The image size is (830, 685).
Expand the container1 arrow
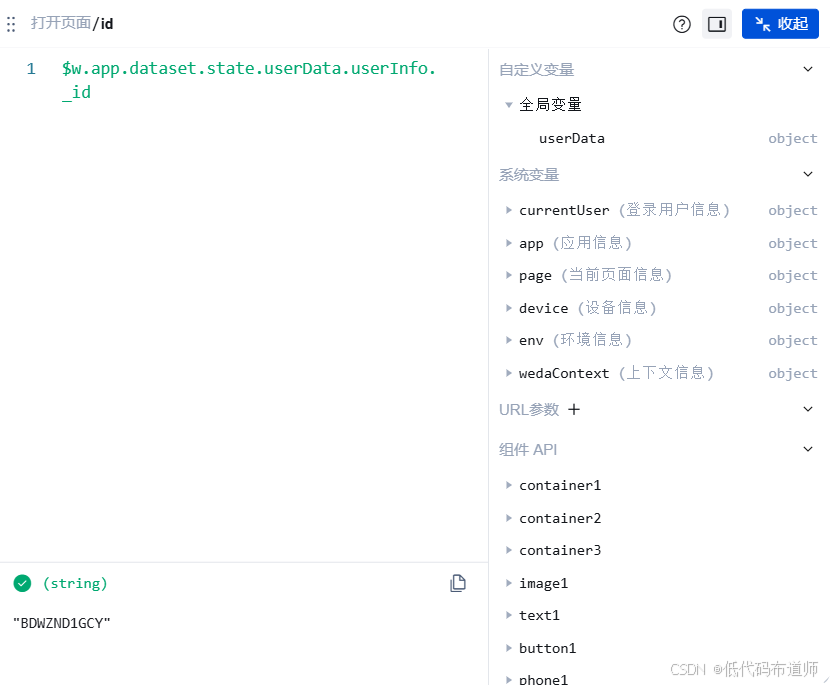pos(509,485)
